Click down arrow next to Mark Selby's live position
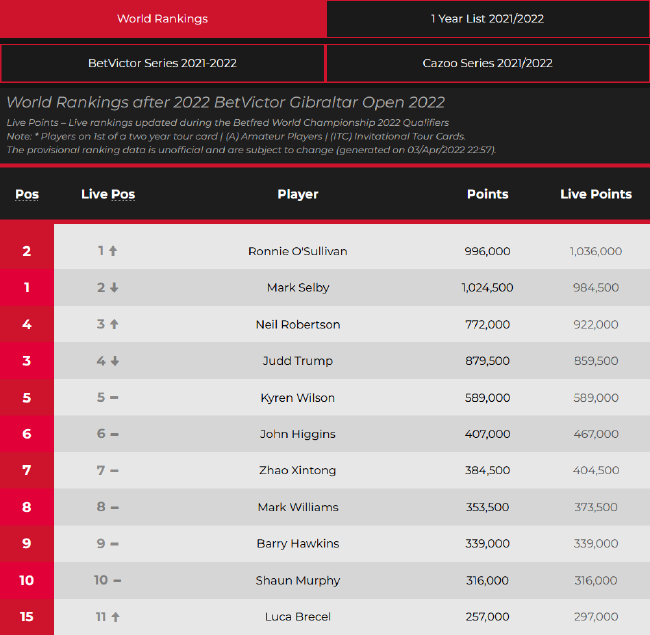Screen dimensions: 650x635 point(114,288)
